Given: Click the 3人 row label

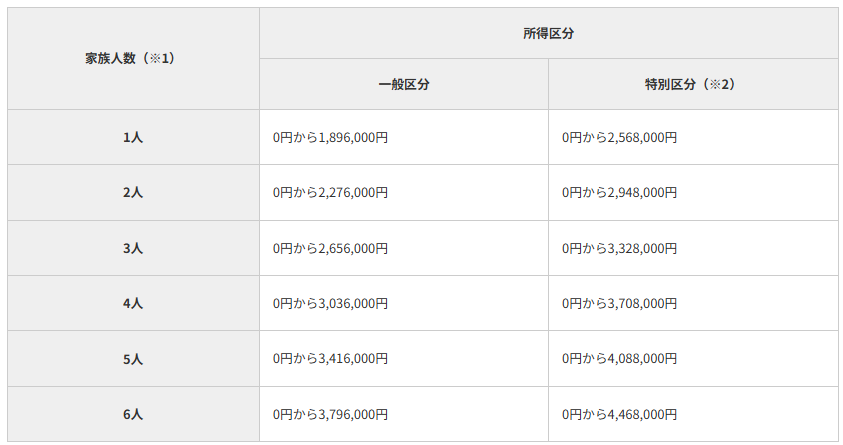Looking at the screenshot, I should point(133,248).
